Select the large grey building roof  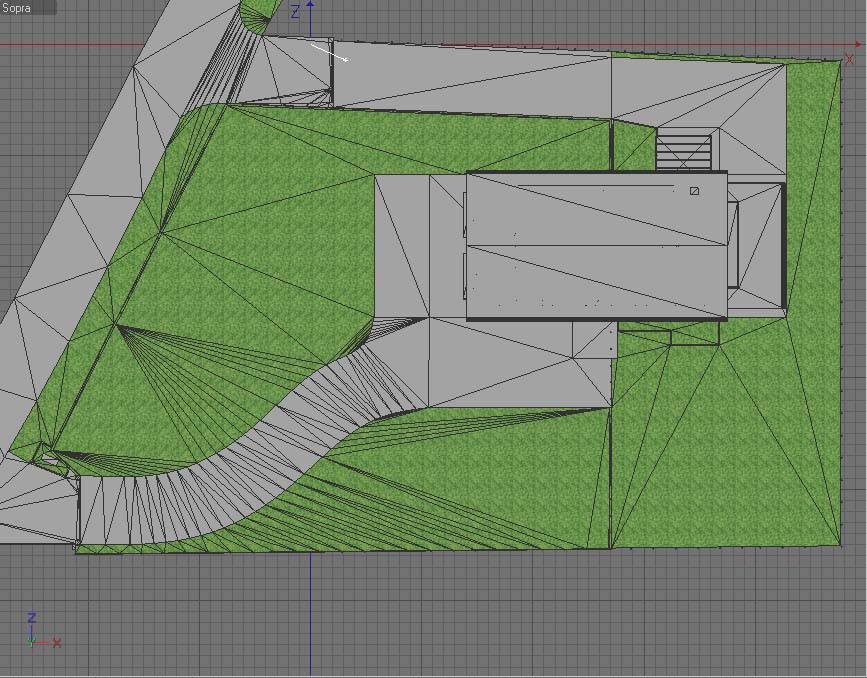(597, 246)
